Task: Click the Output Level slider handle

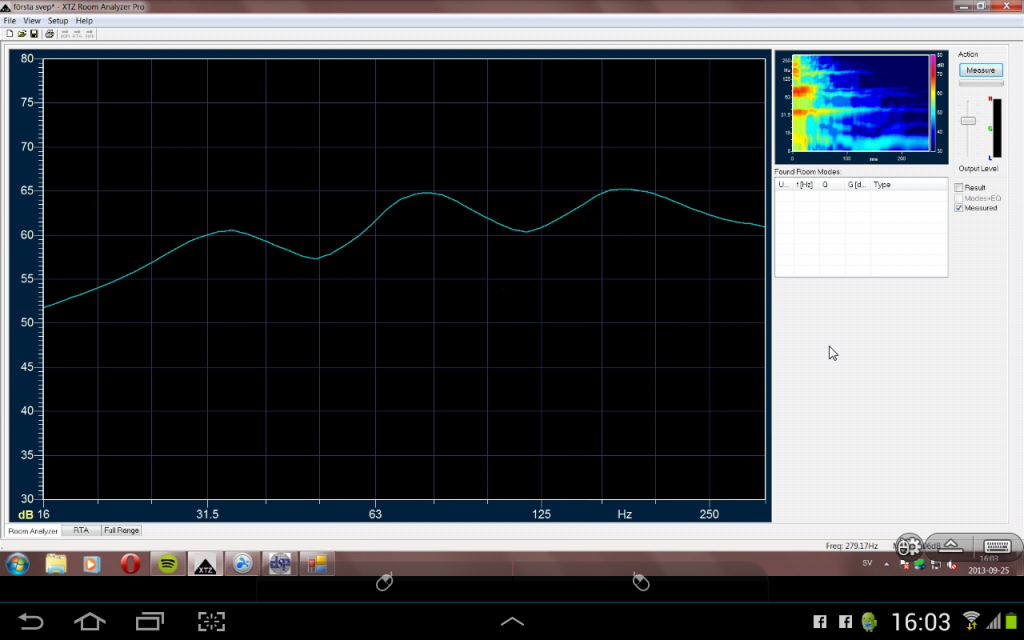Action: pos(968,120)
